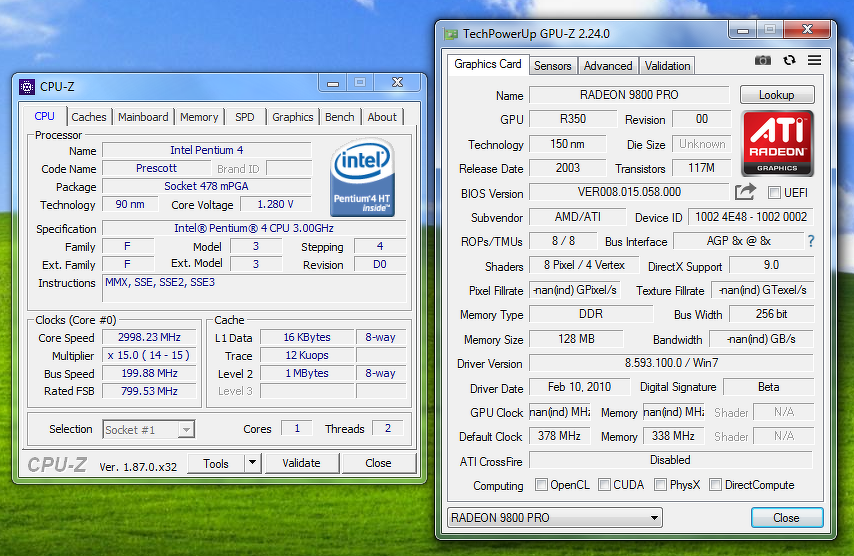The image size is (854, 556).
Task: Click the GPU-Z refresh icon
Action: click(789, 60)
